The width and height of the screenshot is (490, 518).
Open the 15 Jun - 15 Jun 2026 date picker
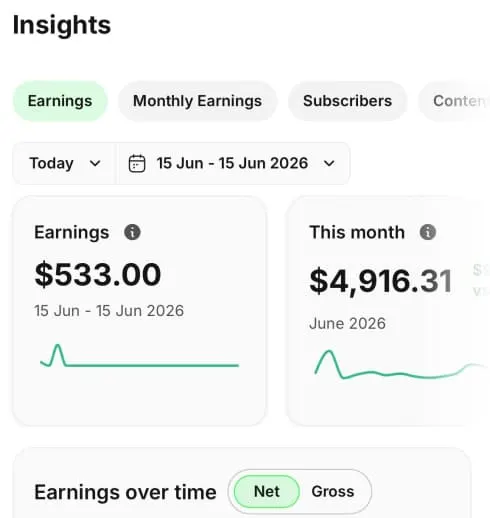234,163
